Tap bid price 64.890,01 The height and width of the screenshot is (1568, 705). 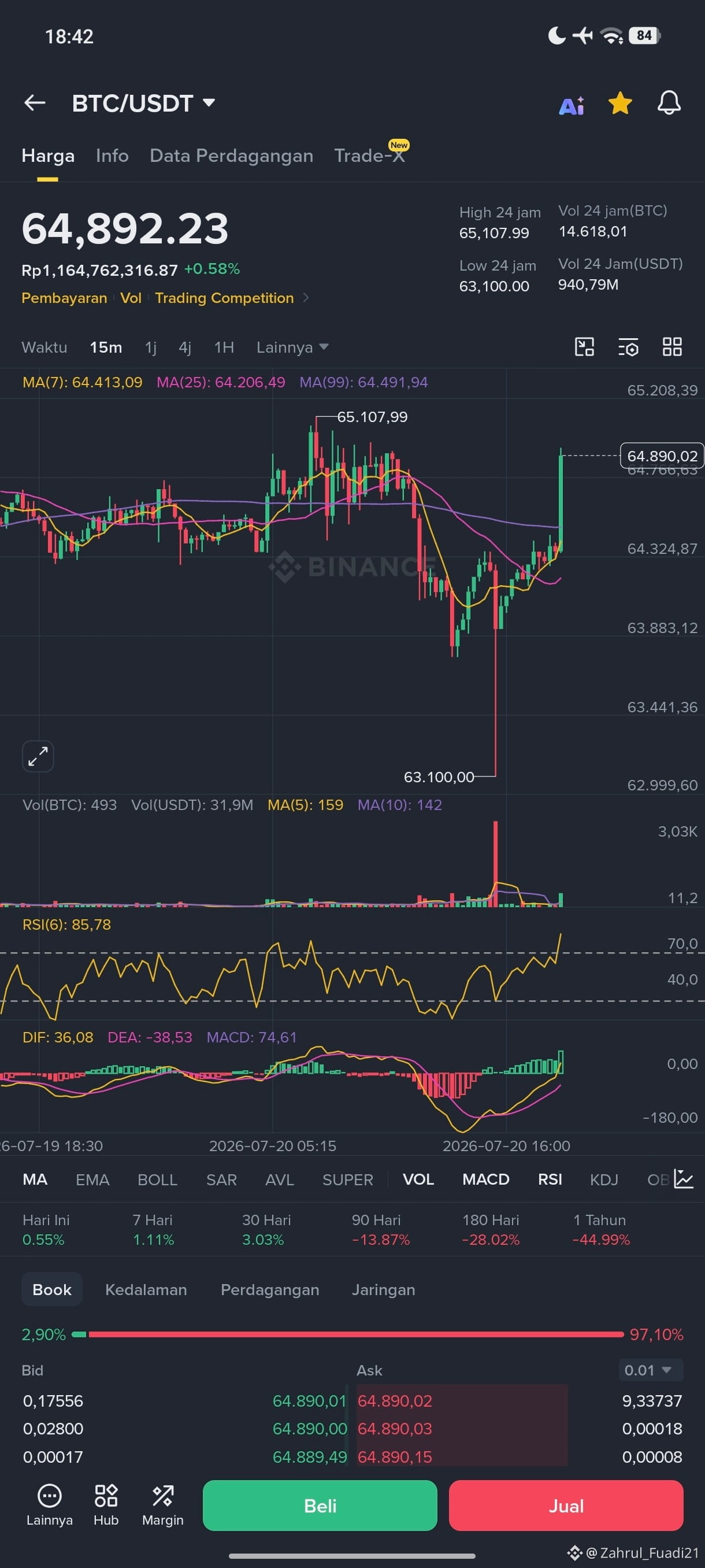(x=310, y=1400)
